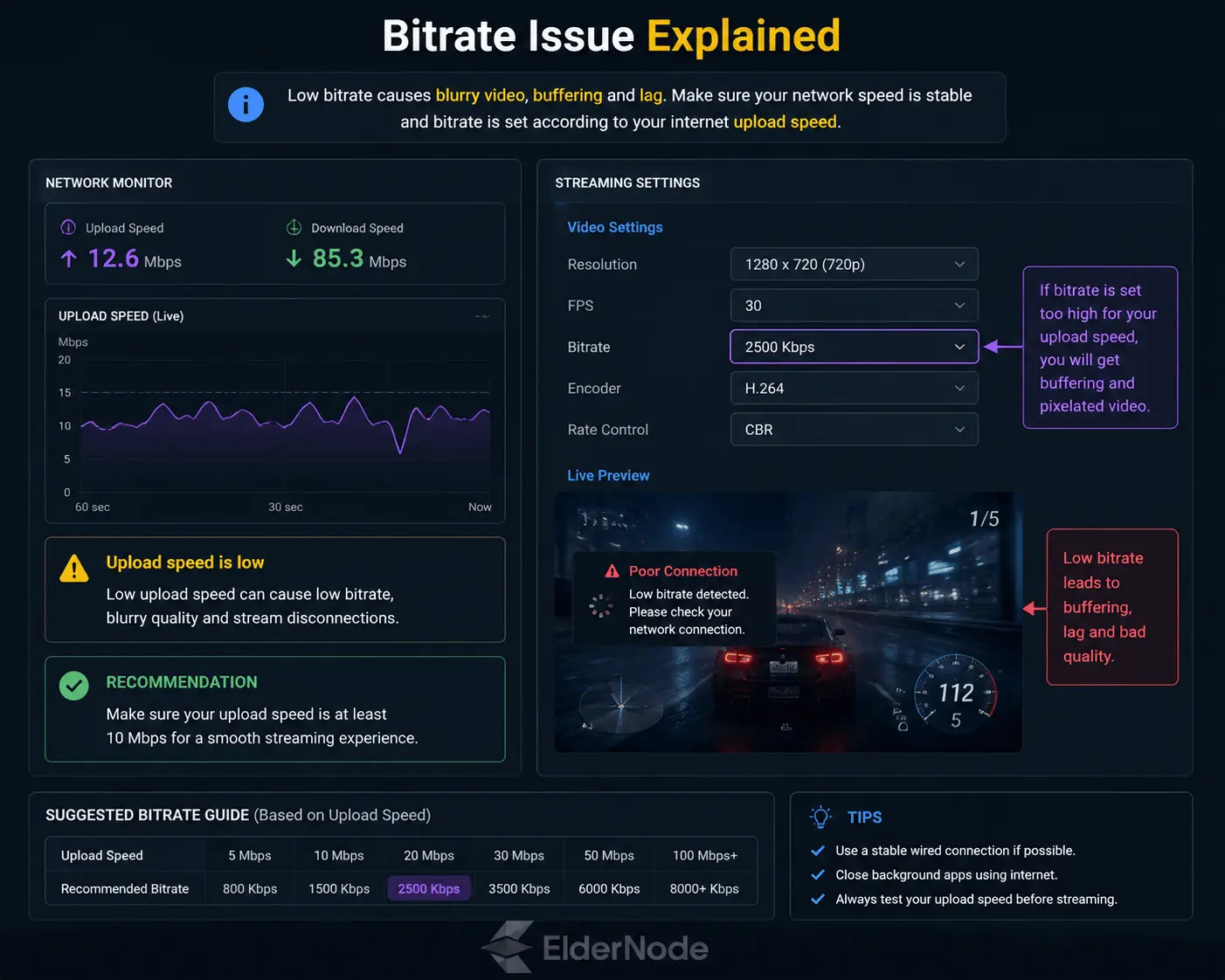The height and width of the screenshot is (980, 1225).
Task: Click the yellow warning triangle icon
Action: (74, 569)
